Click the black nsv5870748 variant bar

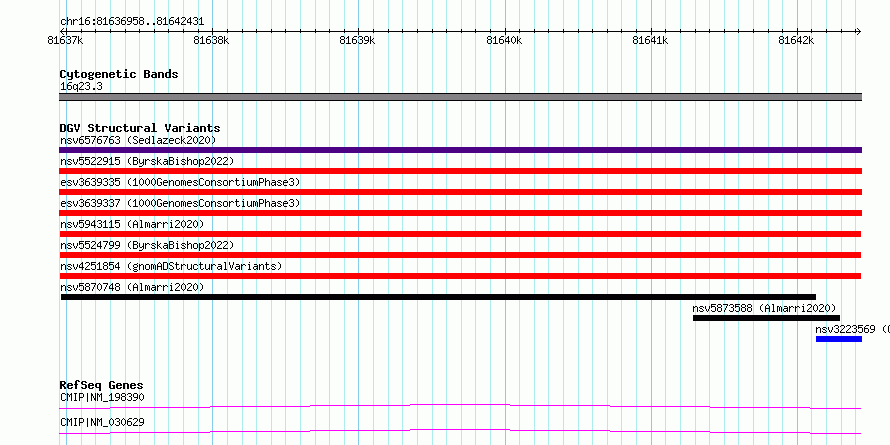[x=438, y=297]
